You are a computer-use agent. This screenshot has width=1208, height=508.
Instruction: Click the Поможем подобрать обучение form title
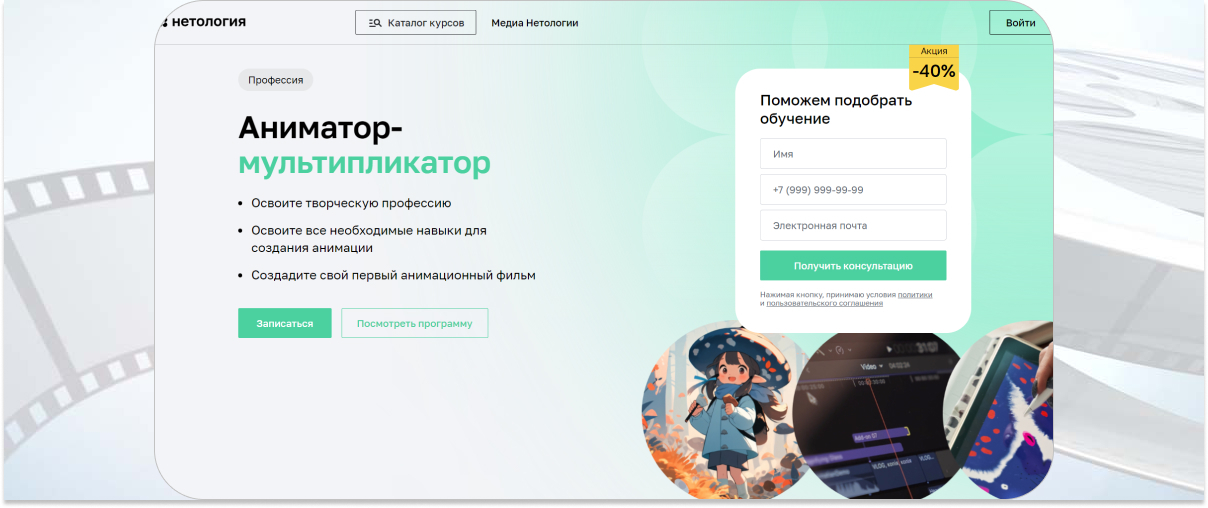tap(836, 109)
